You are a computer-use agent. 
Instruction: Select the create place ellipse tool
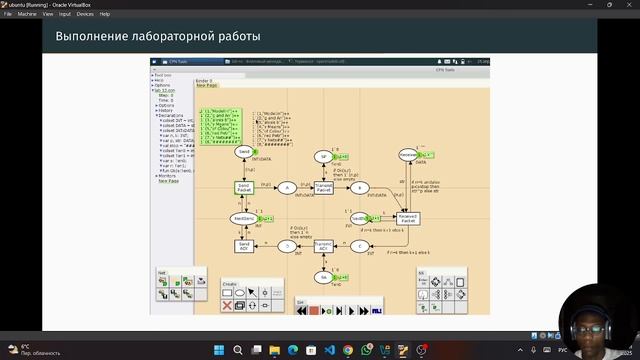click(x=240, y=293)
